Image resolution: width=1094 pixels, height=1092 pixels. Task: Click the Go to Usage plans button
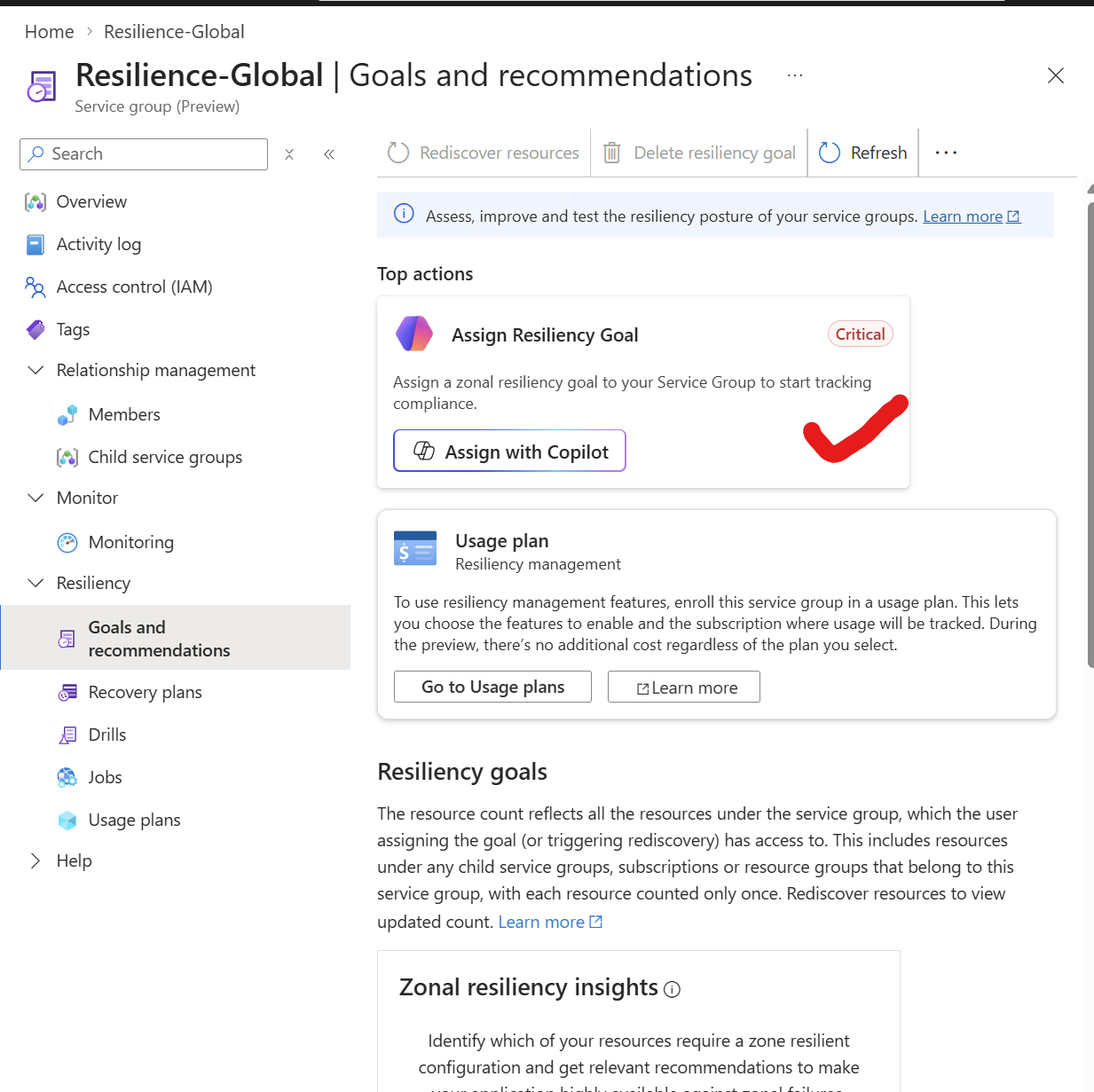492,687
